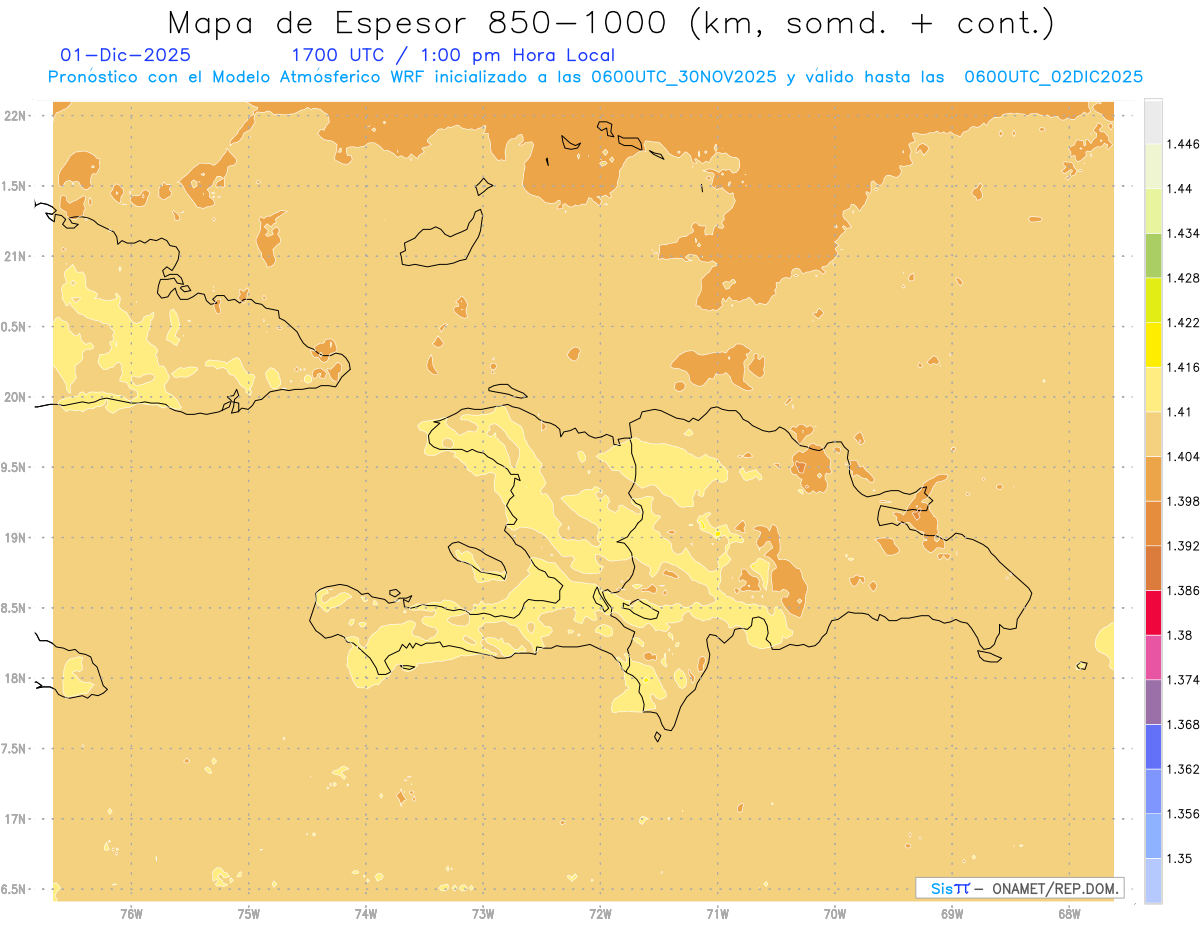Click colorbar label '1.368'
The height and width of the screenshot is (927, 1200).
coord(1183,724)
